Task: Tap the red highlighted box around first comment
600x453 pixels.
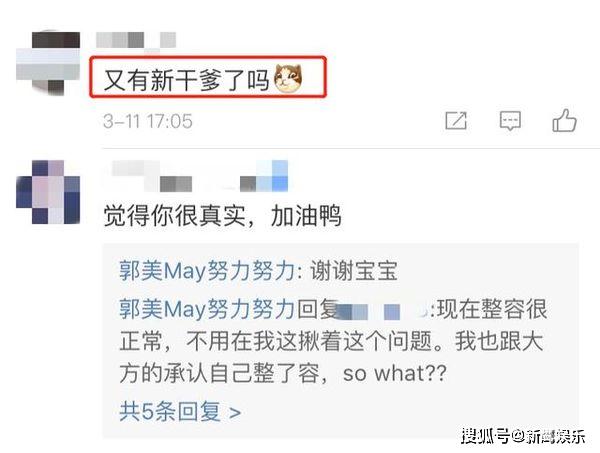Action: pos(208,77)
